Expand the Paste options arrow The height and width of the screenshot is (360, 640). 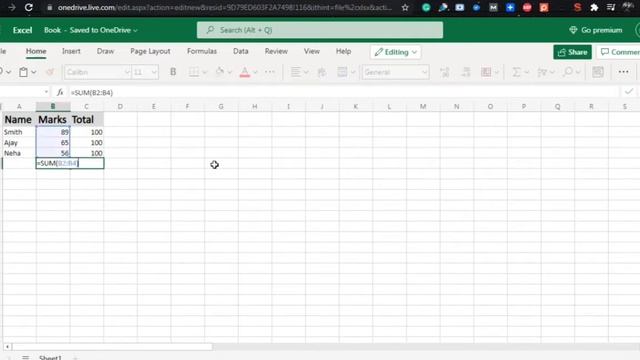tap(33, 72)
